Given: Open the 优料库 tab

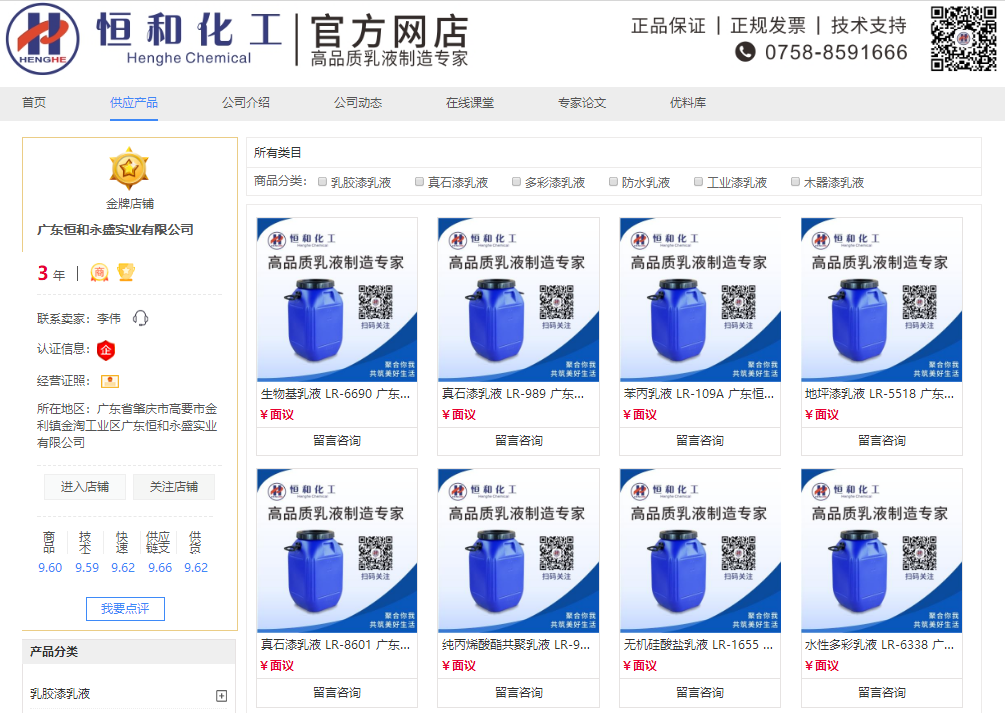Looking at the screenshot, I should click(x=688, y=103).
